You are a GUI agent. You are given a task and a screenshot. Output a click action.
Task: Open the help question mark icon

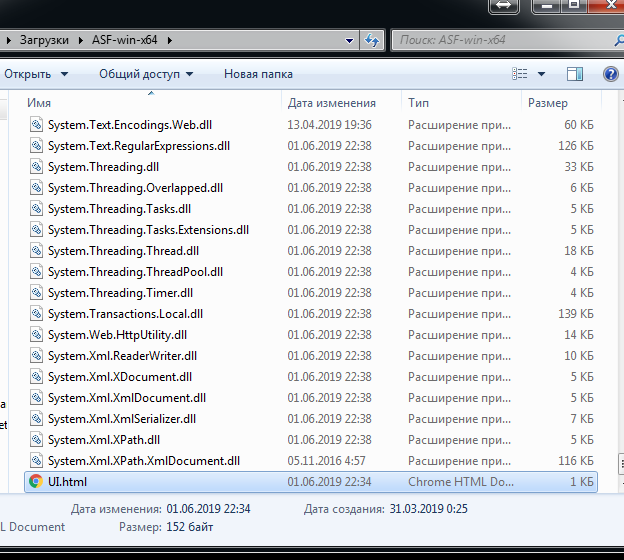point(610,74)
